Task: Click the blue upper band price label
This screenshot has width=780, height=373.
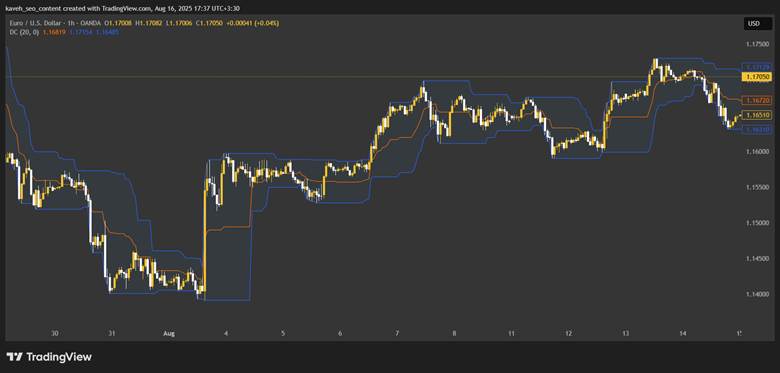Action: coord(756,66)
